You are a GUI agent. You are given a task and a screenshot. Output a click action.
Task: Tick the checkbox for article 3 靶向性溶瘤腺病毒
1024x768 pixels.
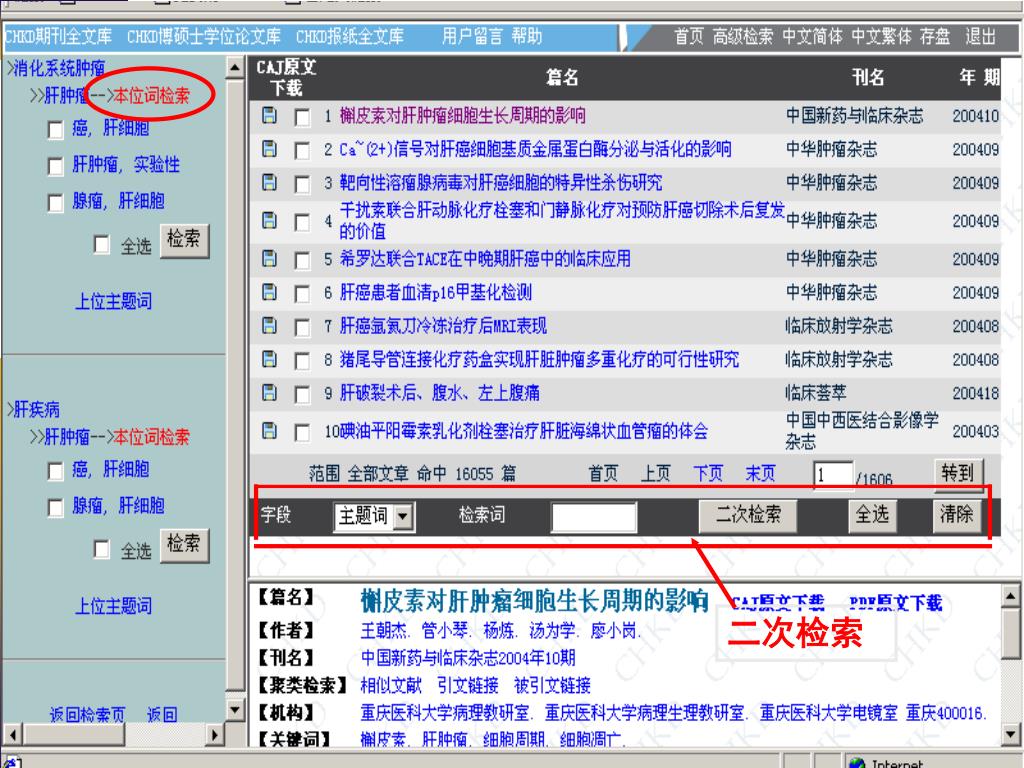pos(302,184)
